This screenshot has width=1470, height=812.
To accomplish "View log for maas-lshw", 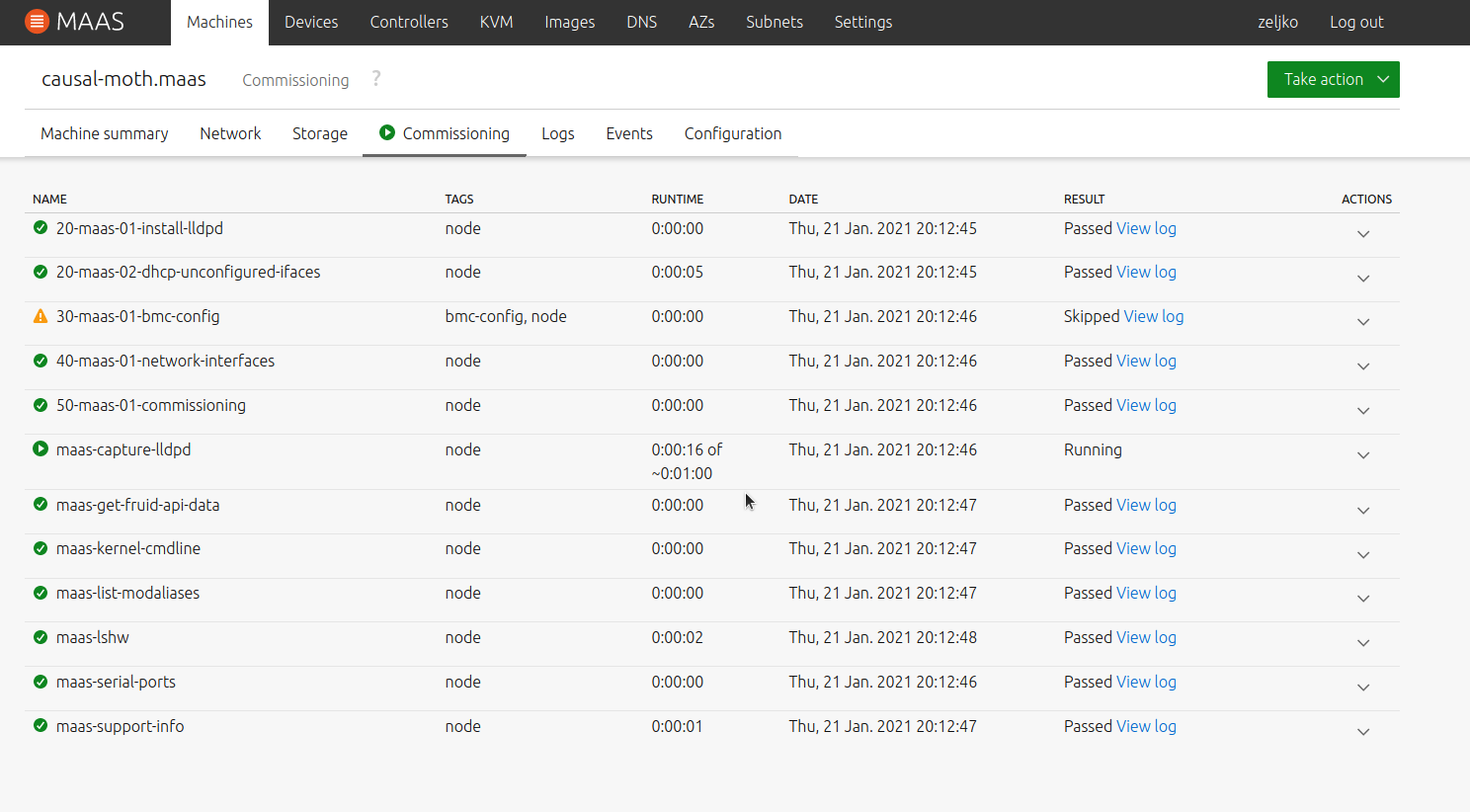I will click(x=1146, y=637).
